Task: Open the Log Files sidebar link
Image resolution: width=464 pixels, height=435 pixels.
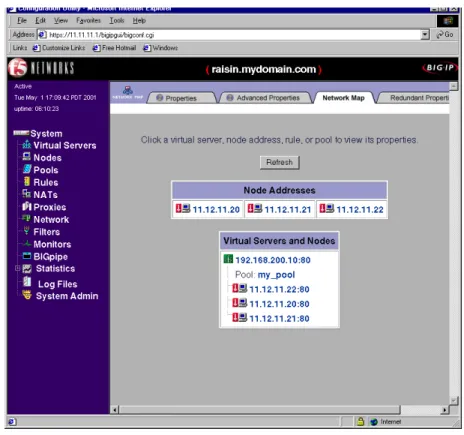Action: point(57,284)
